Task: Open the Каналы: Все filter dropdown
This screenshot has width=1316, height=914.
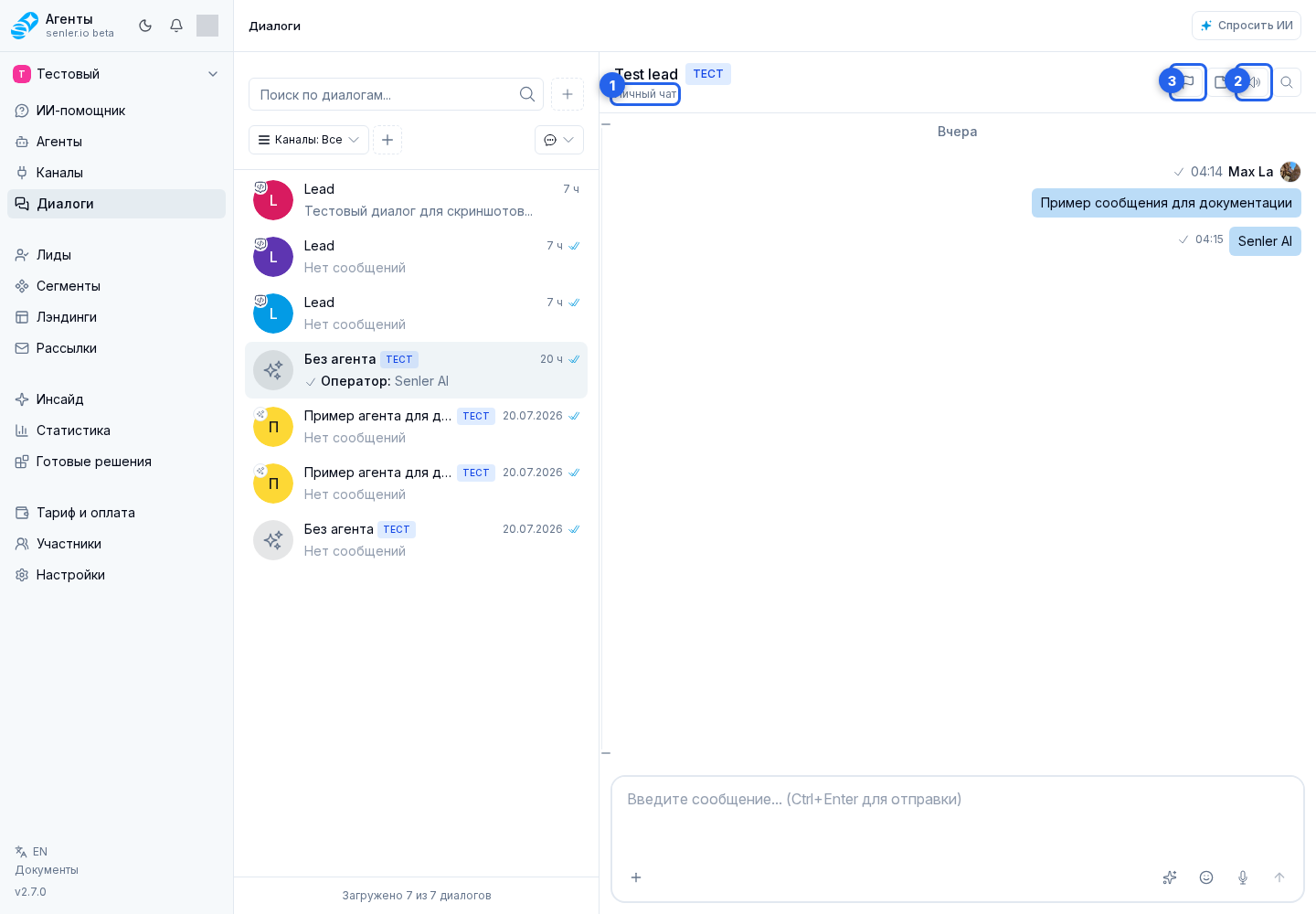Action: tap(309, 140)
